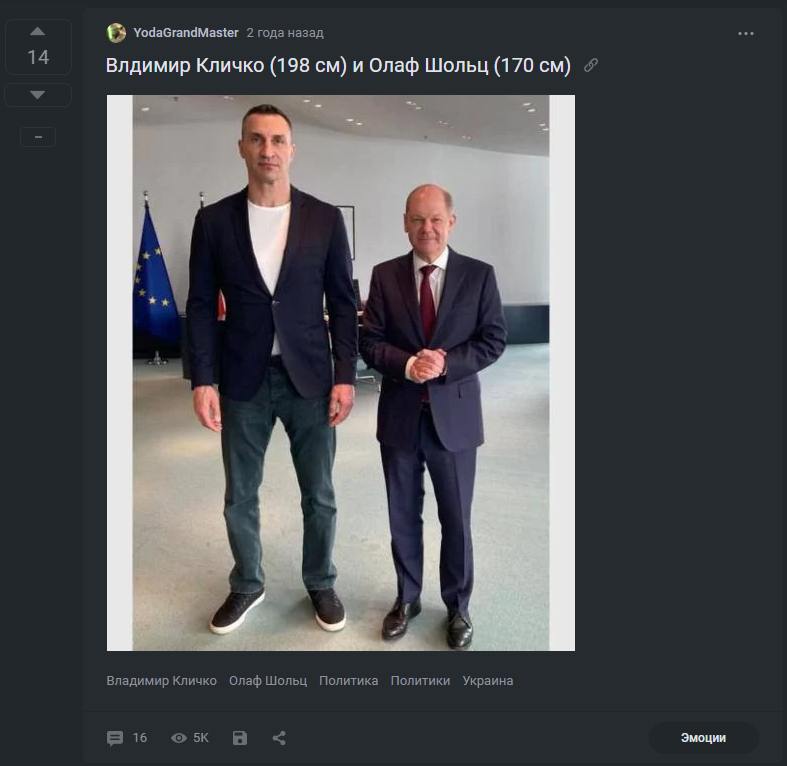
Task: Upvote the post with the up arrow
Action: [x=38, y=32]
